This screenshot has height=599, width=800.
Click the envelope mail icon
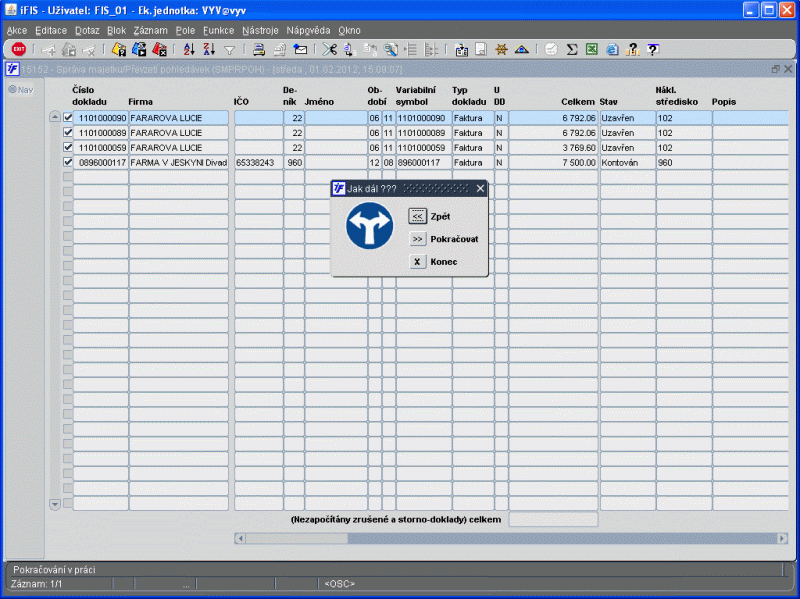[300, 49]
